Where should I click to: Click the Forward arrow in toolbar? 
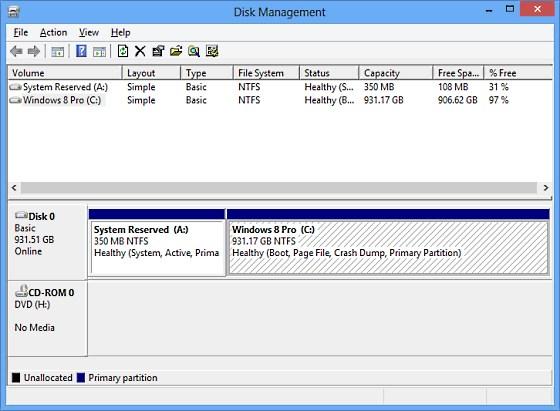34,51
